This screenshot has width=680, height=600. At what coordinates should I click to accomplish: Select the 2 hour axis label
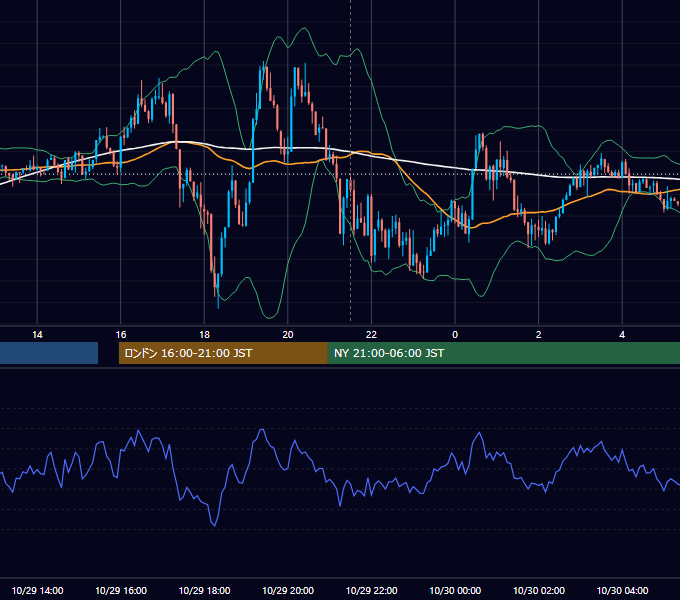(539, 335)
